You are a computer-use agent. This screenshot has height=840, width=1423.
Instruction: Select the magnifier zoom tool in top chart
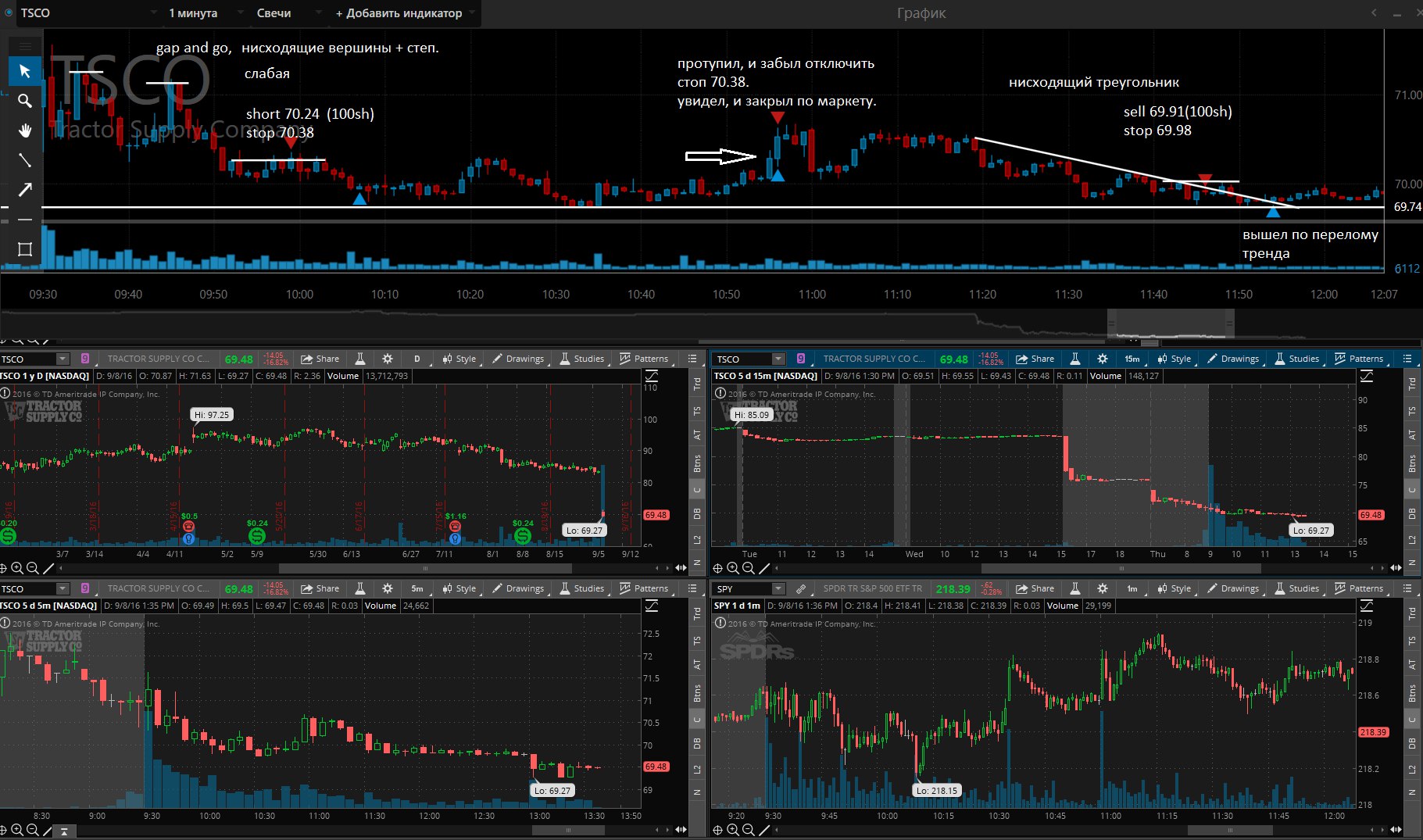(x=24, y=101)
